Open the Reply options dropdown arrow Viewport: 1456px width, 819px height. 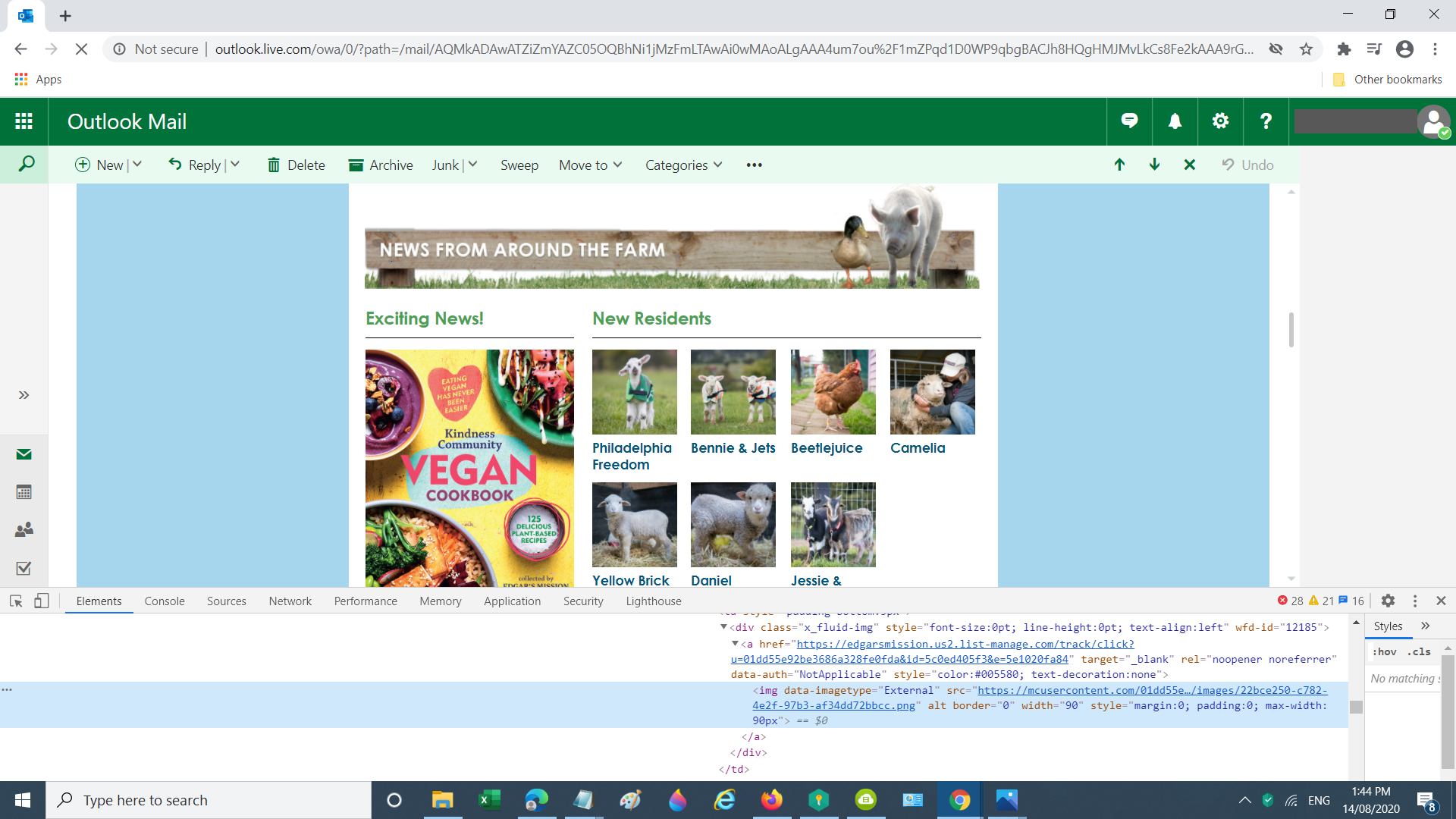tap(235, 165)
